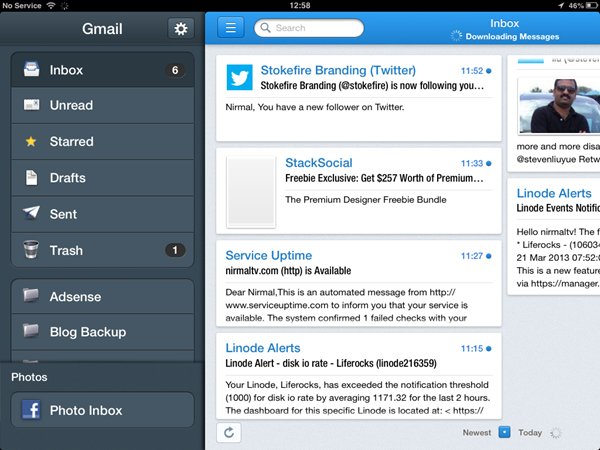Click the Inbox header title
The image size is (600, 450).
coord(504,23)
